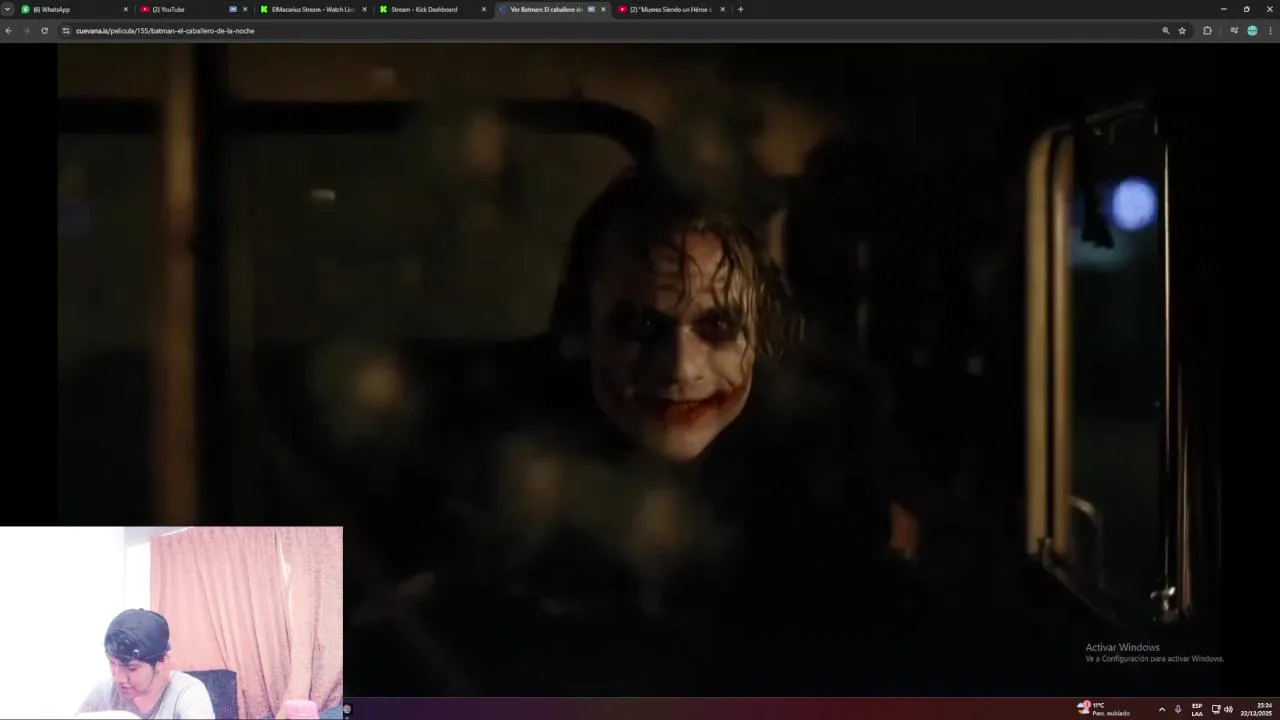The width and height of the screenshot is (1280, 720).
Task: Click the cuevana.is address bar URL
Action: click(165, 31)
